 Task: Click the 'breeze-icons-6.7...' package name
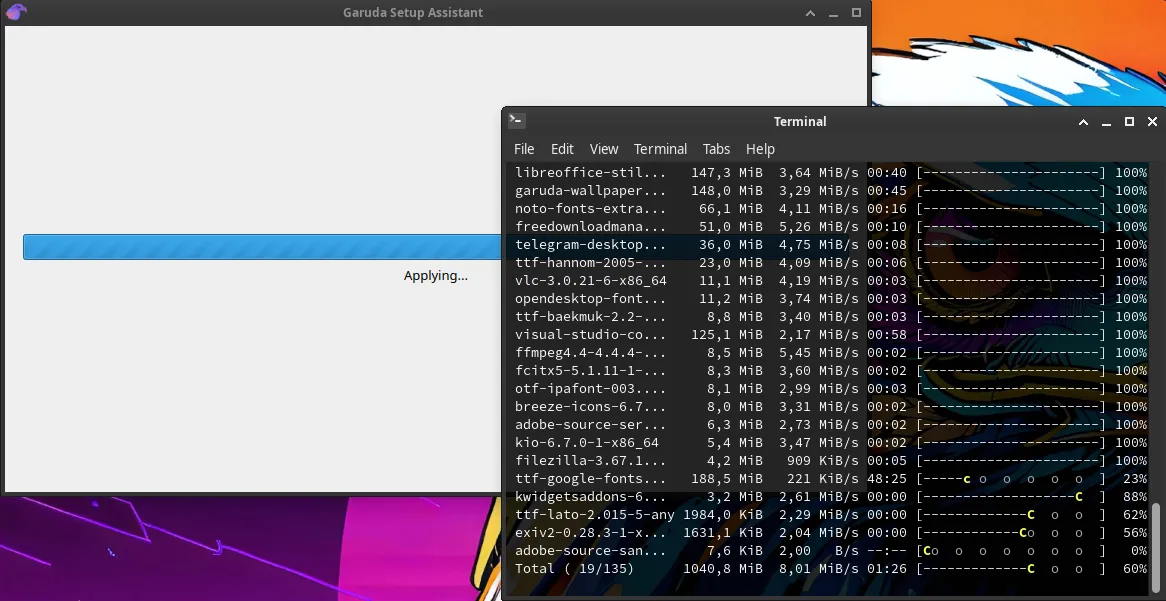coord(591,407)
